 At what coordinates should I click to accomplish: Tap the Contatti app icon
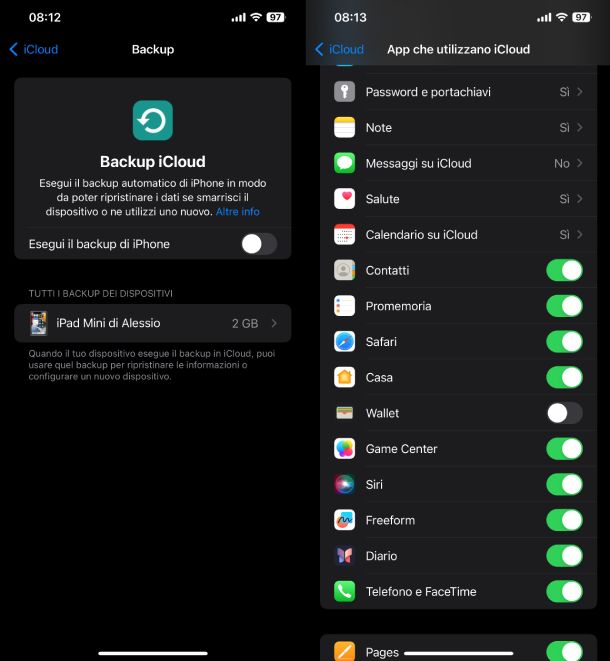pos(344,270)
